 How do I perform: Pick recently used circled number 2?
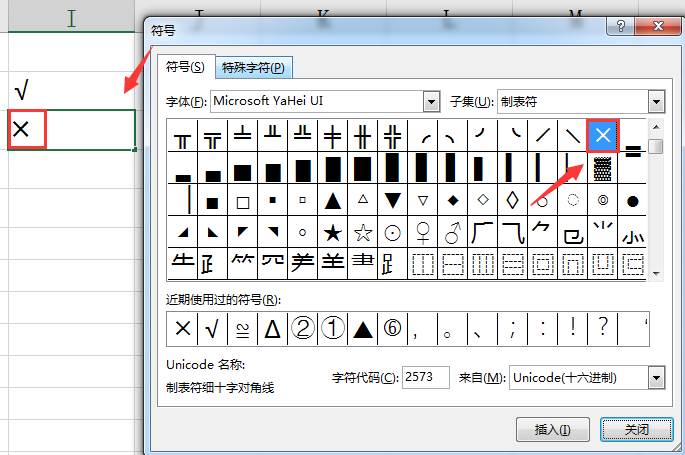(302, 329)
